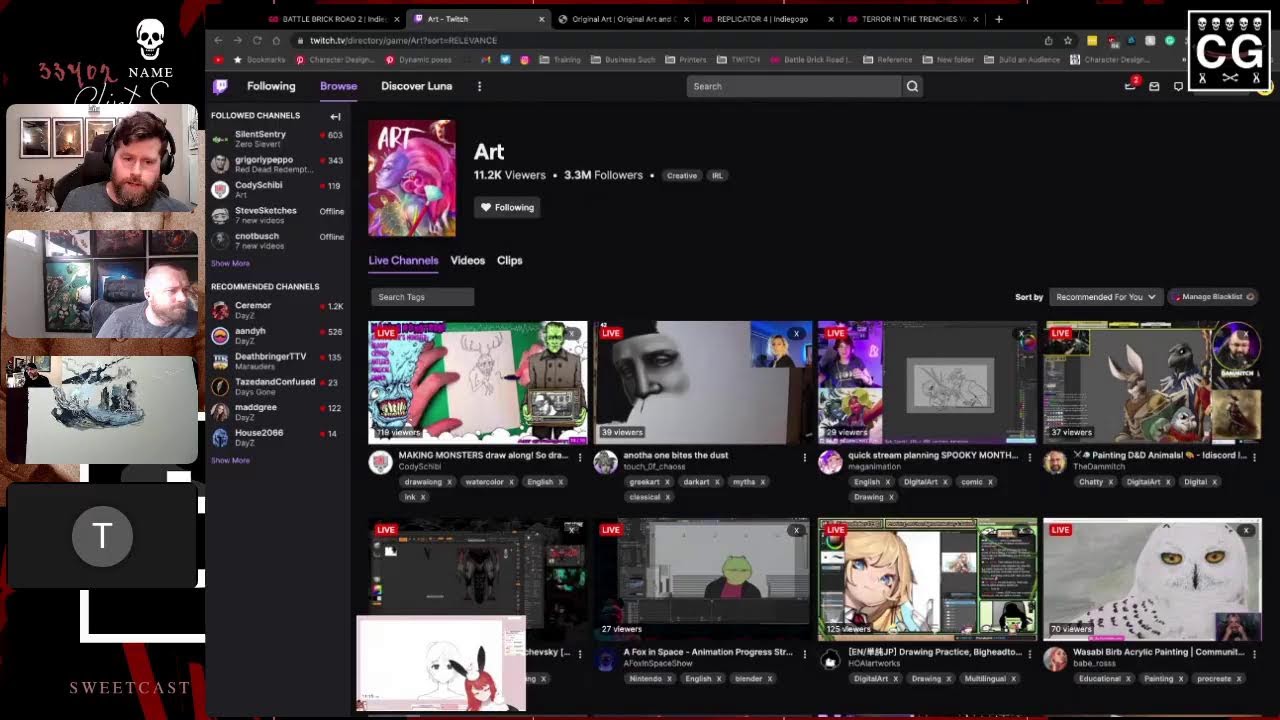Viewport: 1280px width, 720px height.
Task: Expand Show More under Recommended Channels
Action: pos(230,461)
